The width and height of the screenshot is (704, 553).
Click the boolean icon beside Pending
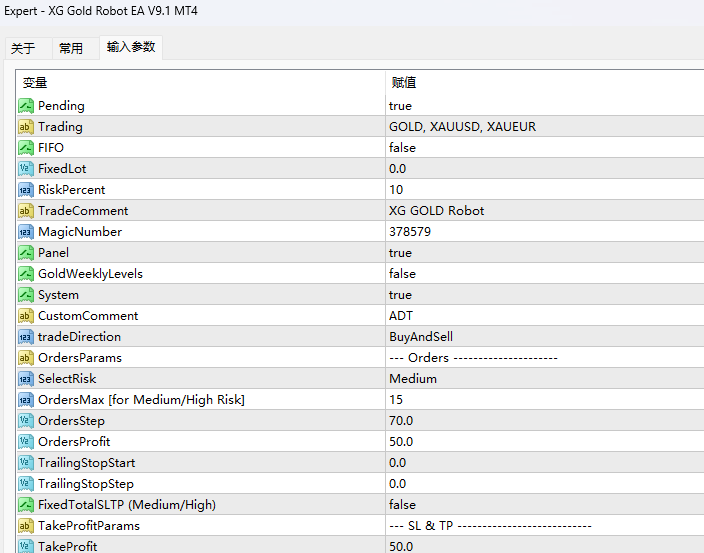coord(26,106)
